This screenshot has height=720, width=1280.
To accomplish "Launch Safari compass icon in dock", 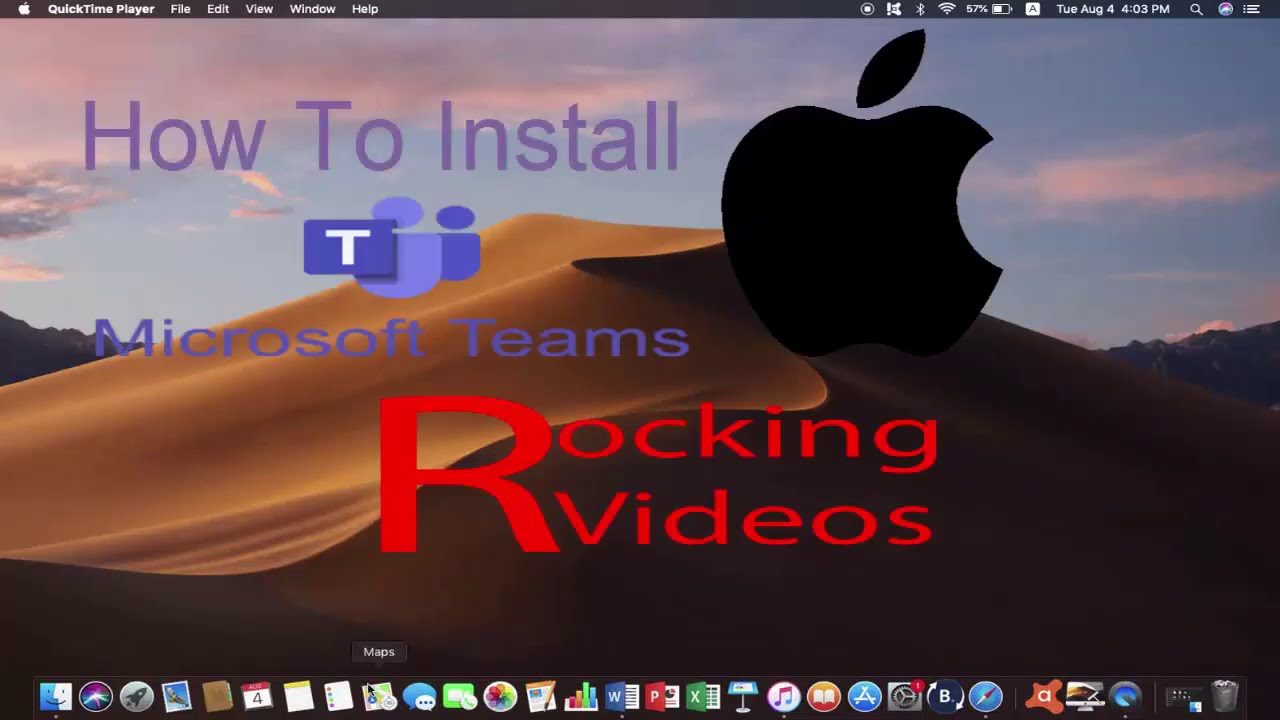I will [x=986, y=696].
